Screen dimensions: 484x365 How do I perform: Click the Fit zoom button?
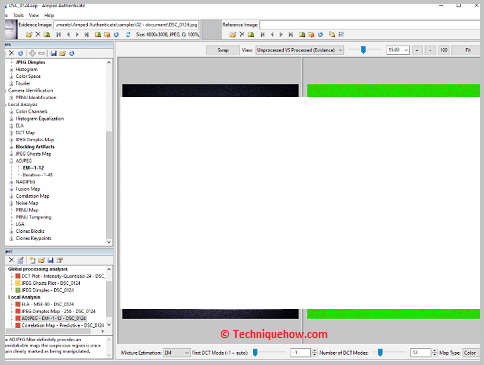468,50
